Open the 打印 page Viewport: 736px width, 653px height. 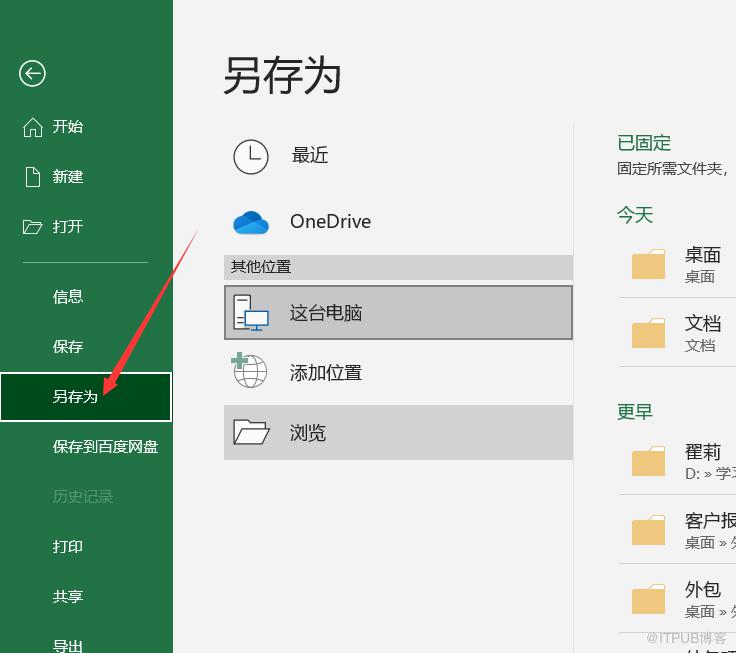click(x=86, y=546)
